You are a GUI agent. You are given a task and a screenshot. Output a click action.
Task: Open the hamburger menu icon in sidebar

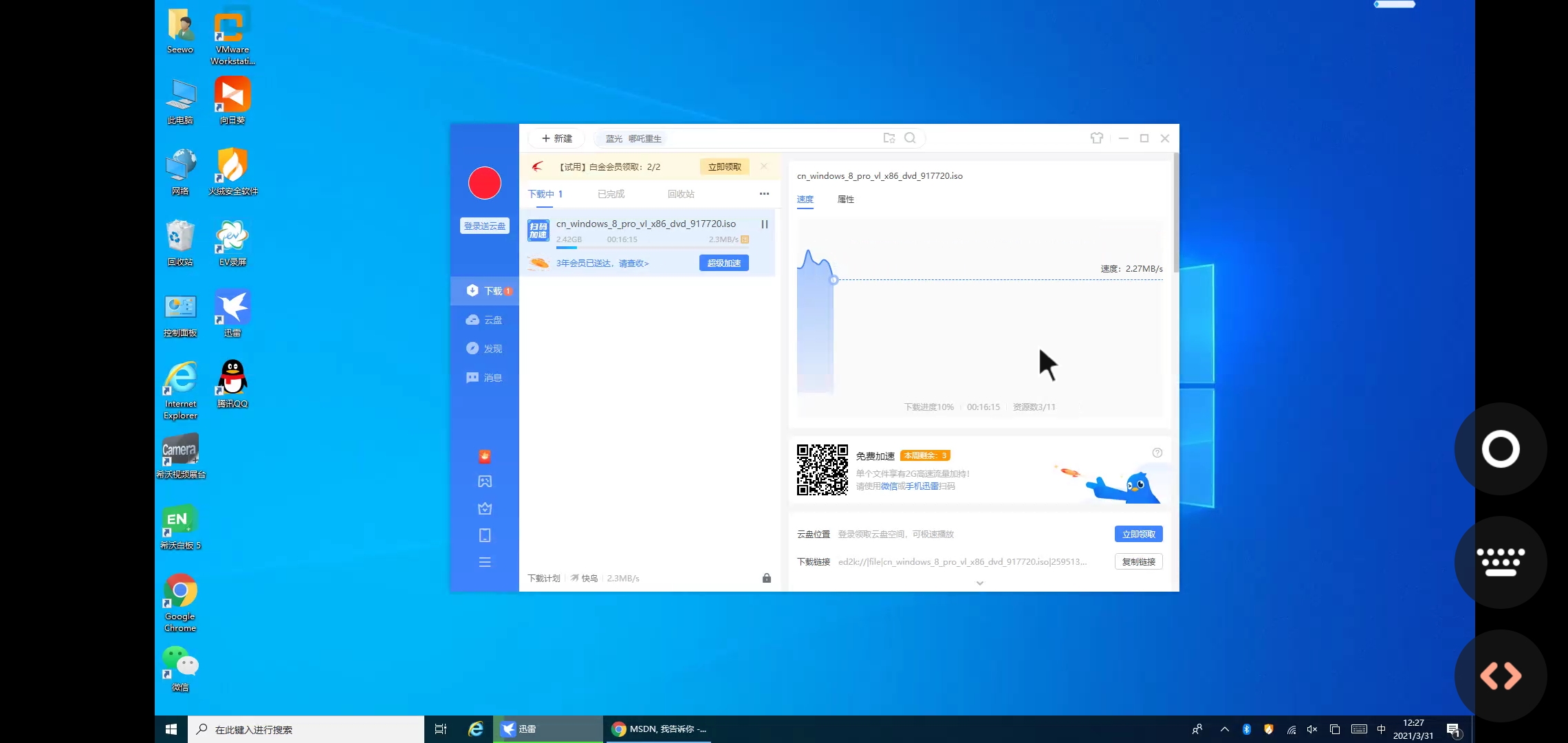pyautogui.click(x=485, y=562)
